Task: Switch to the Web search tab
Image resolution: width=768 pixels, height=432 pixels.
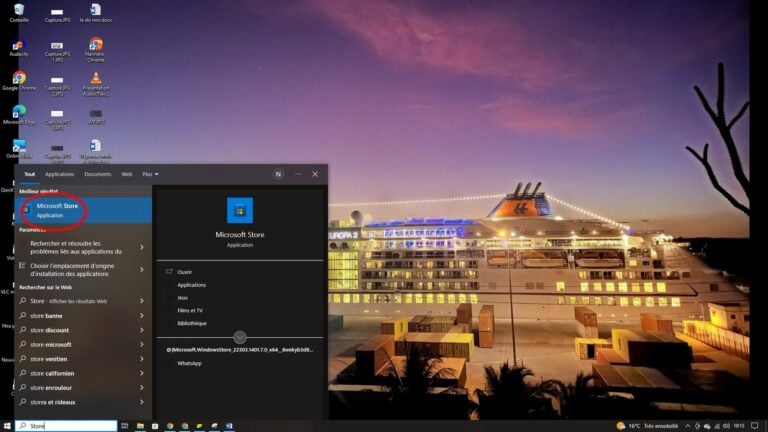Action: [x=127, y=174]
